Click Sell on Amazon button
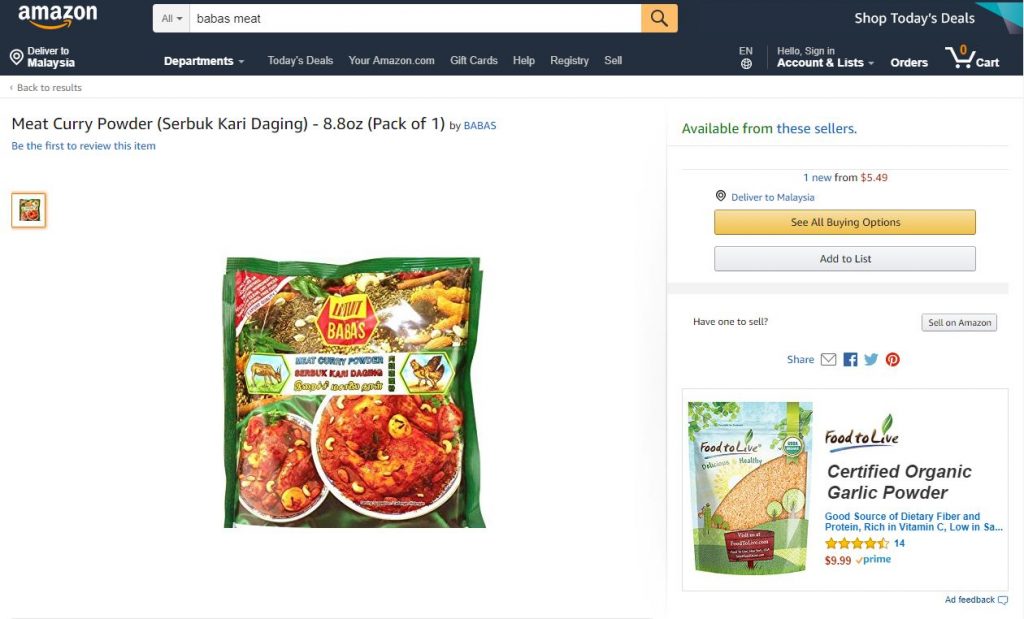 point(959,323)
